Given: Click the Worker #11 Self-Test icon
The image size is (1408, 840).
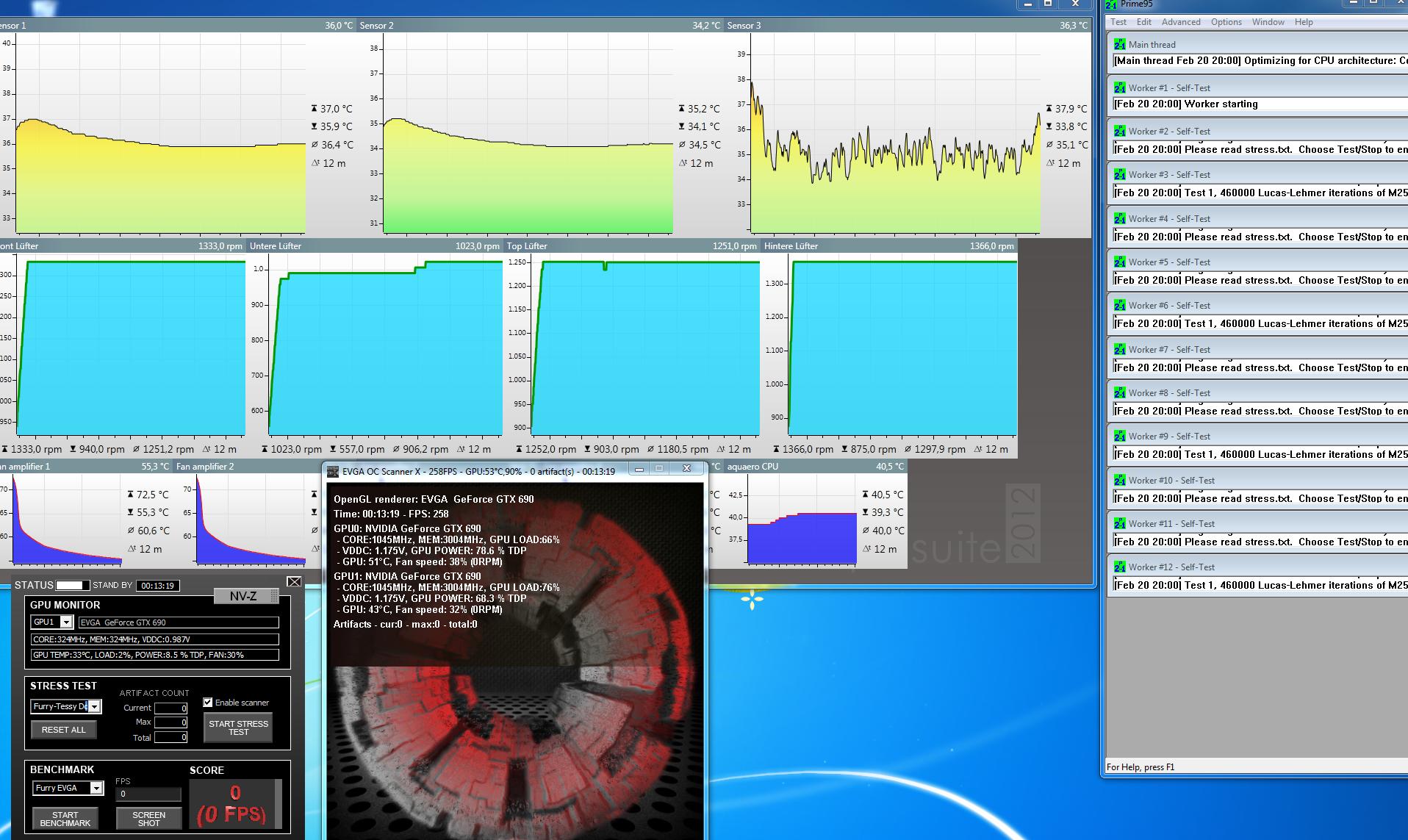Looking at the screenshot, I should 1119,523.
